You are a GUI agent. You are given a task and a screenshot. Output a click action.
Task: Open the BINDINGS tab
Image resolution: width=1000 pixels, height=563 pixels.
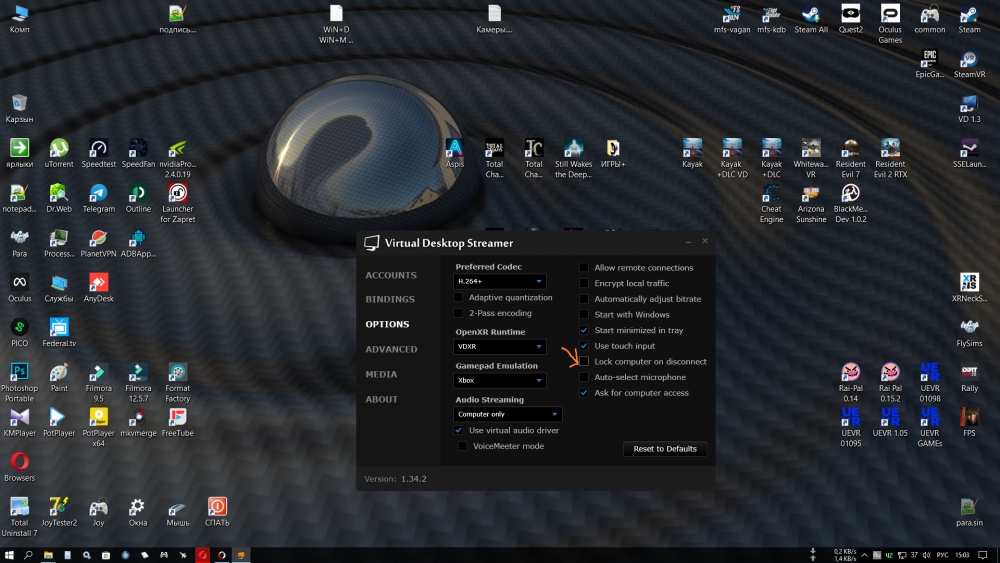click(x=390, y=299)
